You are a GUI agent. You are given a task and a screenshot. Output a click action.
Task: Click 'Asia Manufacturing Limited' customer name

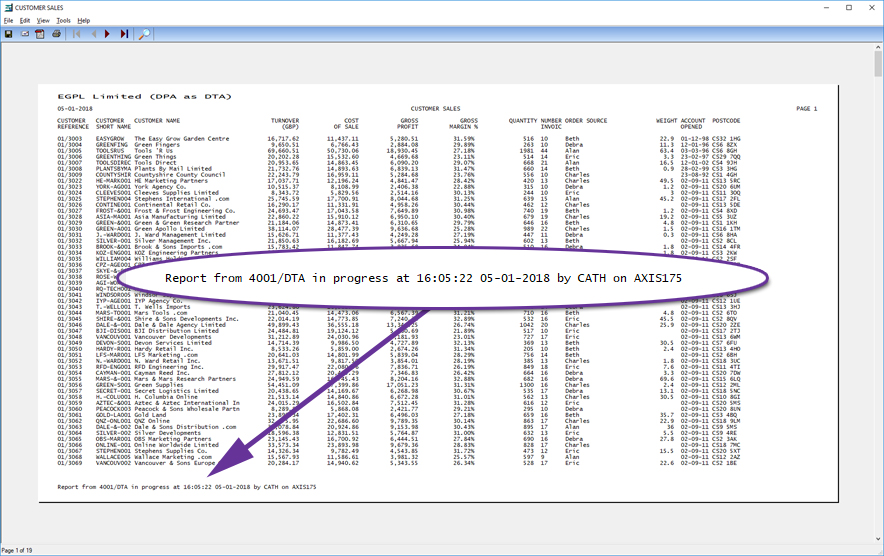[179, 217]
